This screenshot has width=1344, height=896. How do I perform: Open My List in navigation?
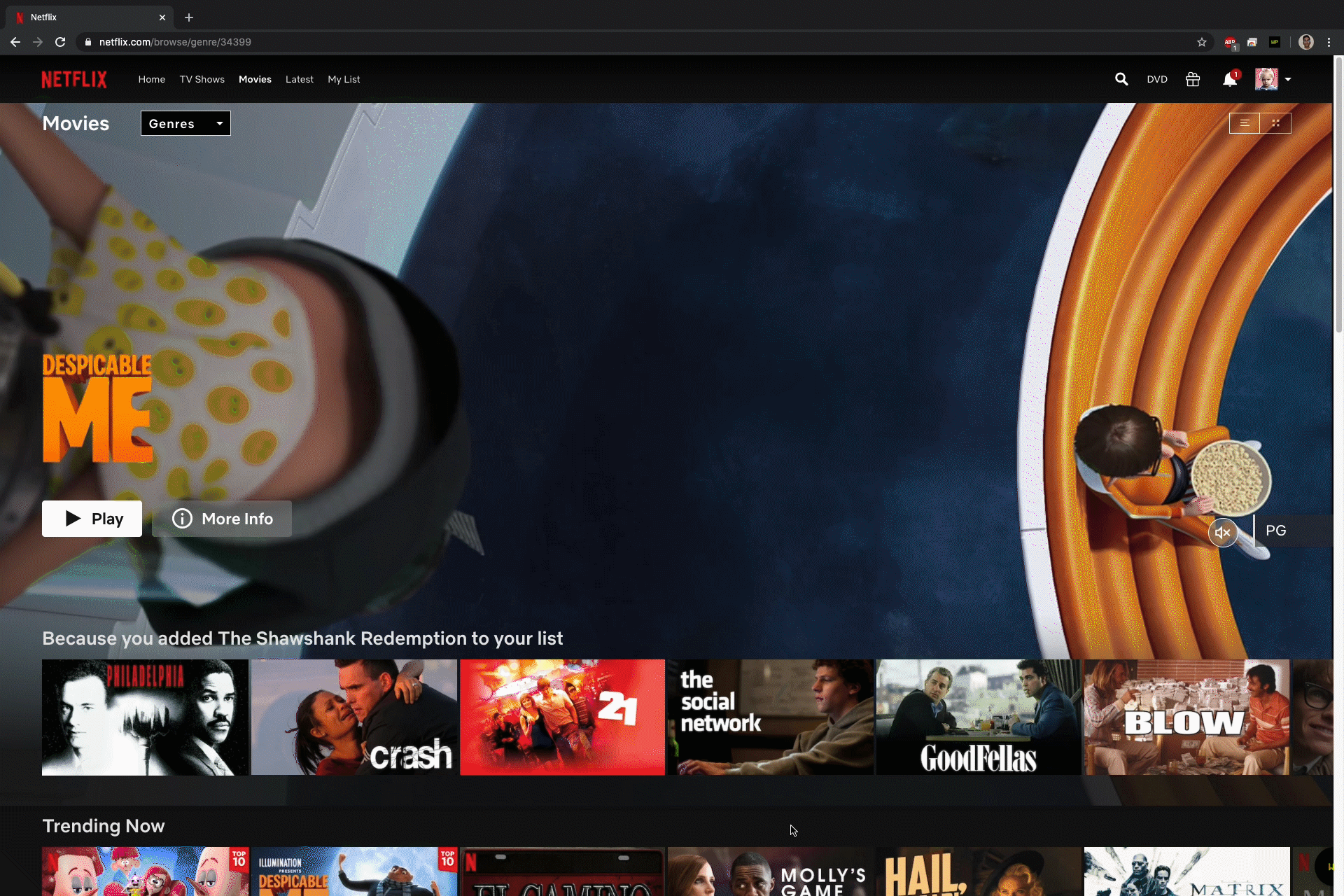tap(344, 79)
